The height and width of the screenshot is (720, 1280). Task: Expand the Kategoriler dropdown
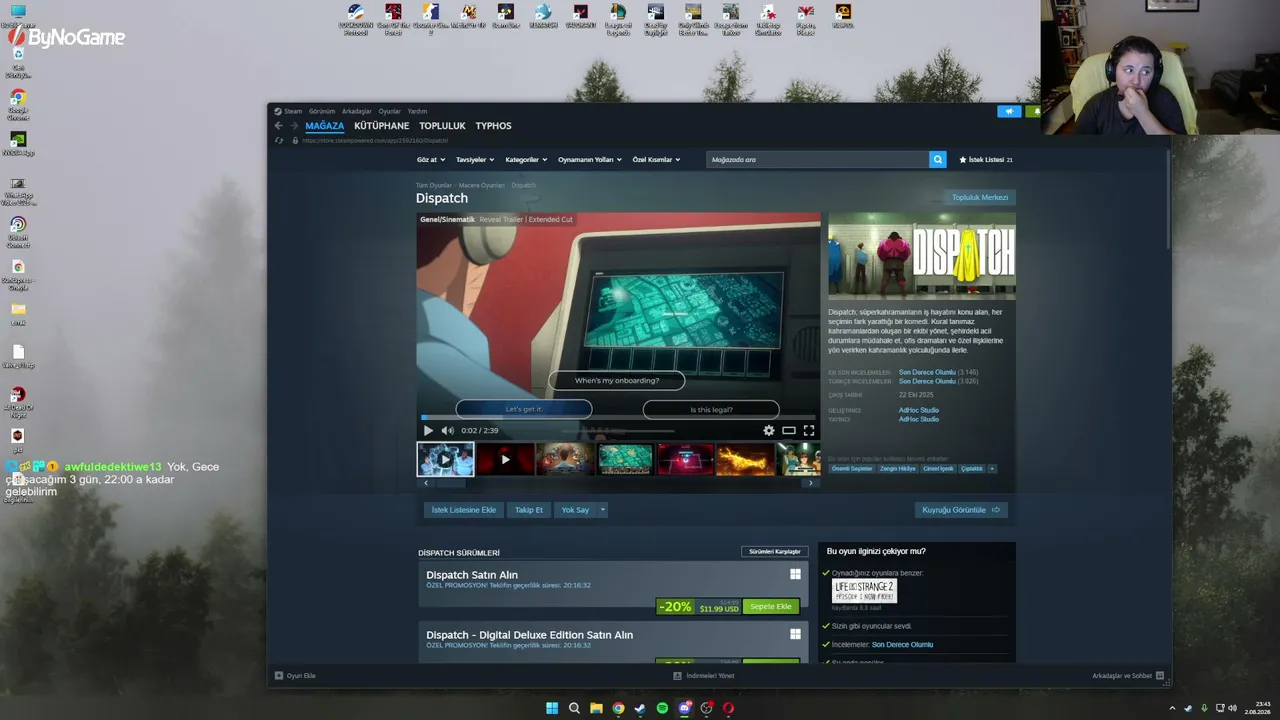click(x=527, y=160)
